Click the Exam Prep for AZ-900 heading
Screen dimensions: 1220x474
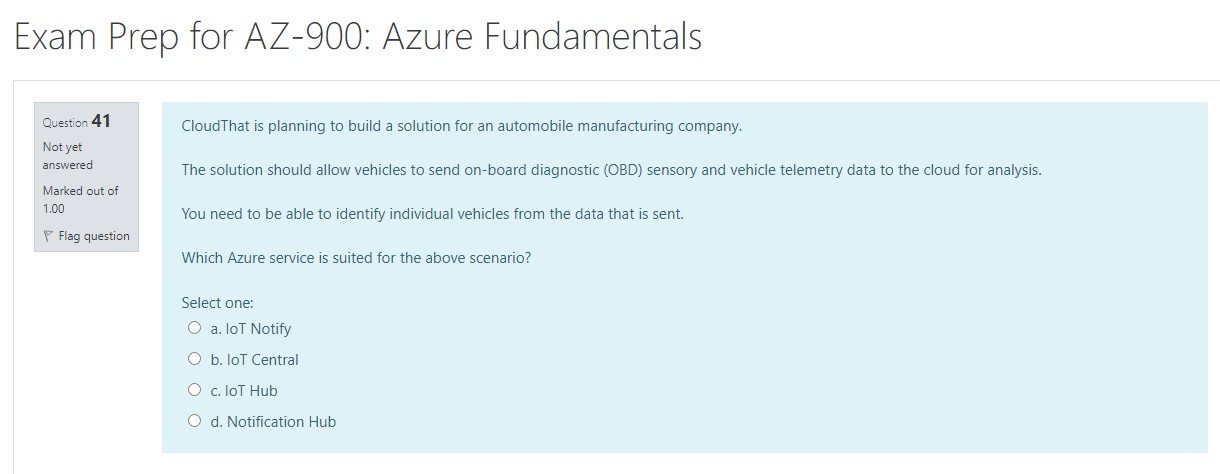(358, 38)
